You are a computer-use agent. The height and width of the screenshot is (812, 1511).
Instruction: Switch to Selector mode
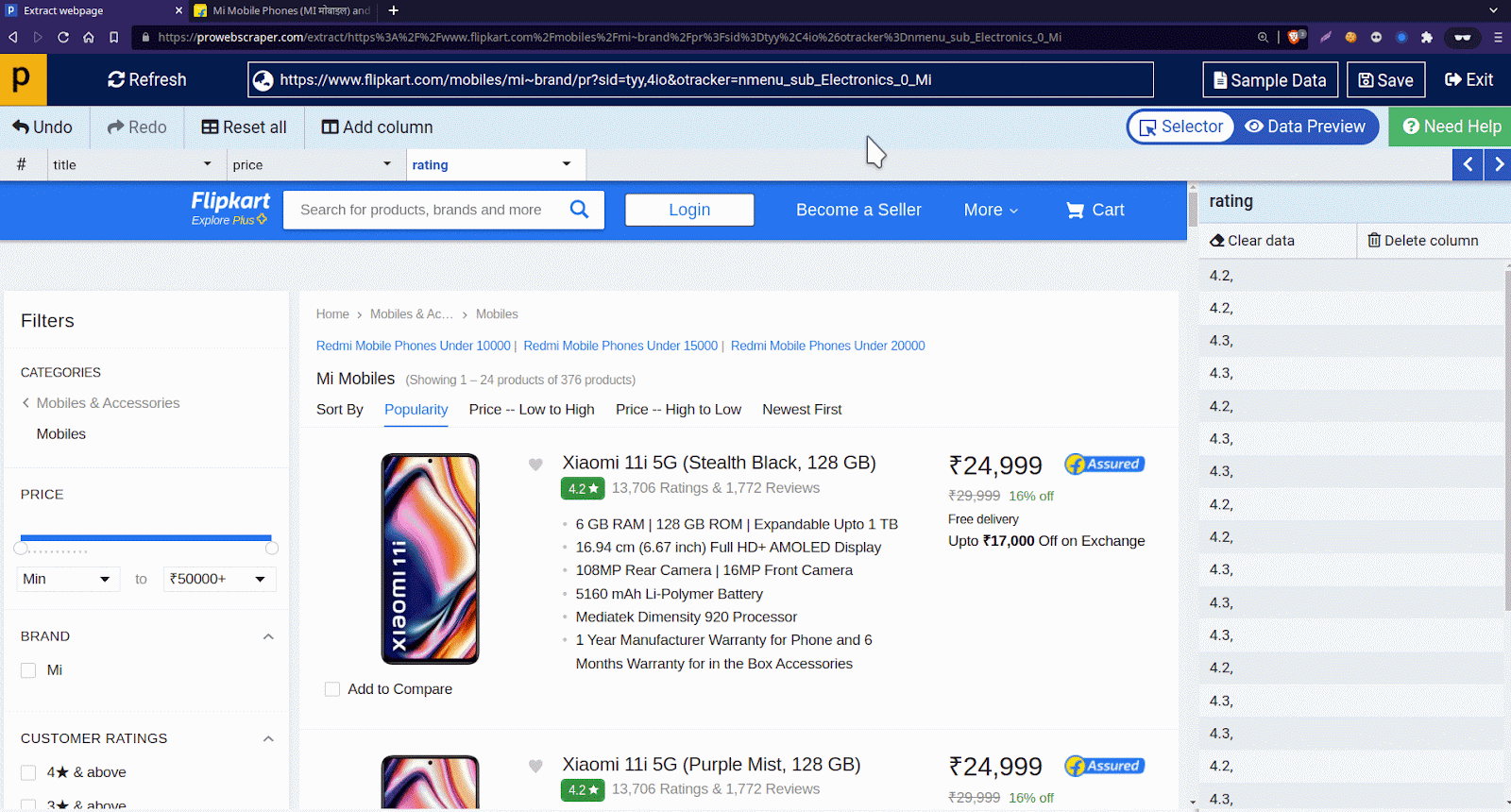tap(1181, 127)
